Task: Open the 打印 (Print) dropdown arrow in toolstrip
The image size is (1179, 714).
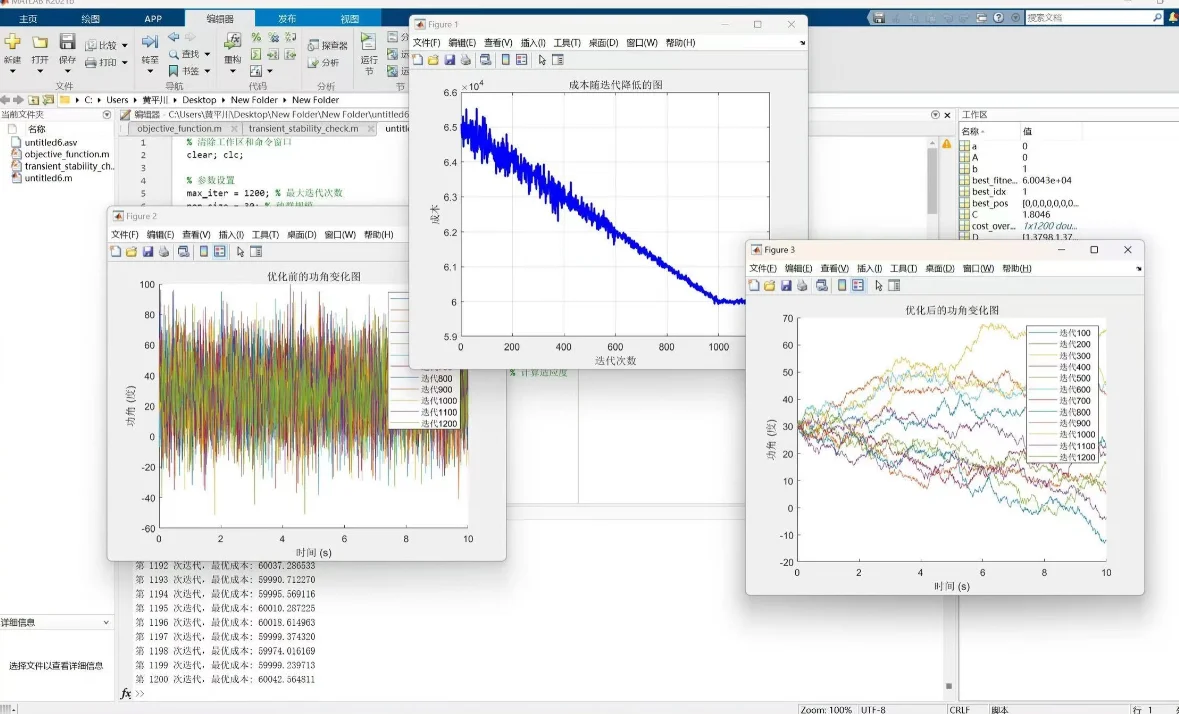Action: point(125,63)
